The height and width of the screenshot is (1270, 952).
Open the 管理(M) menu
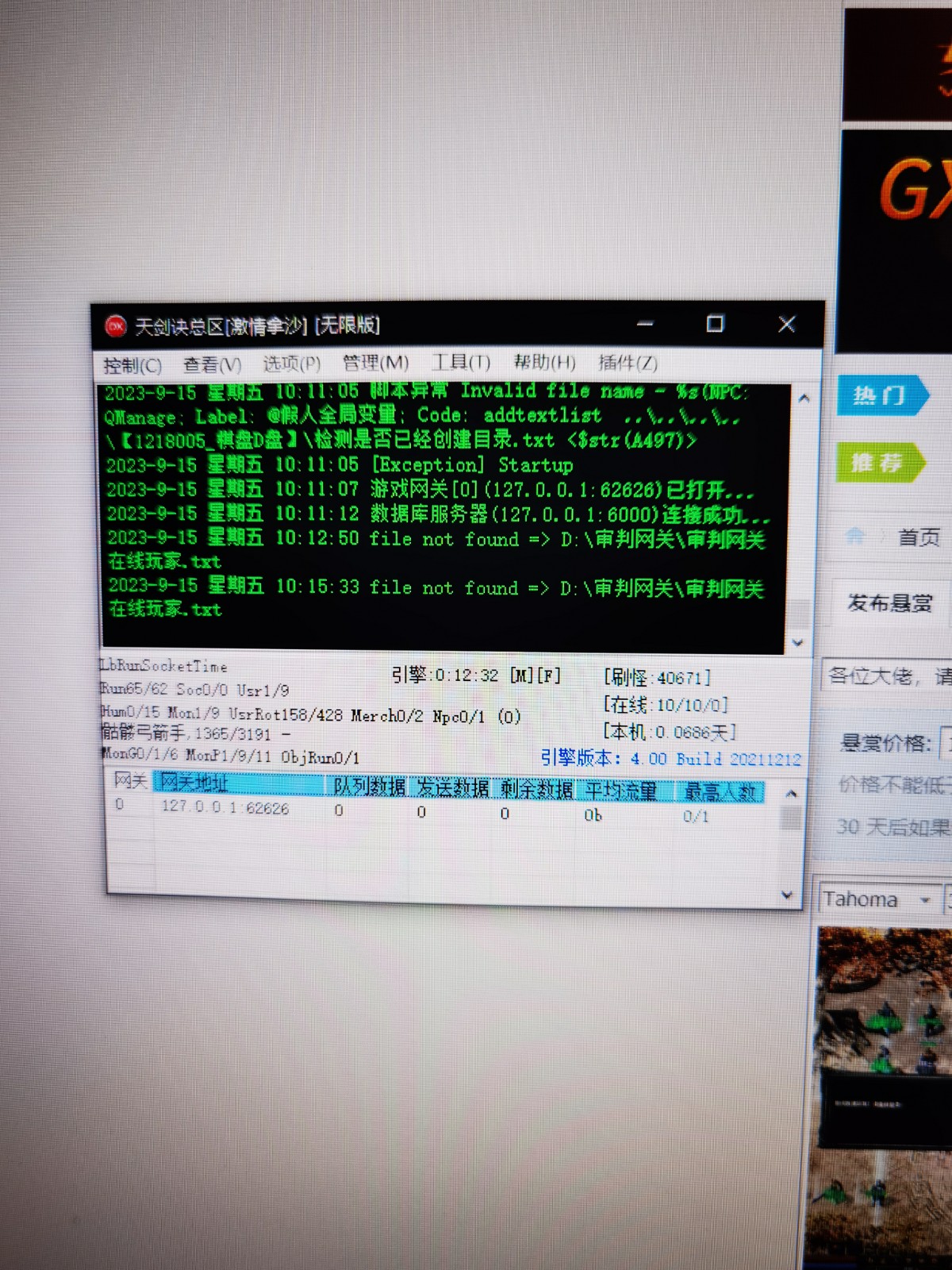pos(375,363)
